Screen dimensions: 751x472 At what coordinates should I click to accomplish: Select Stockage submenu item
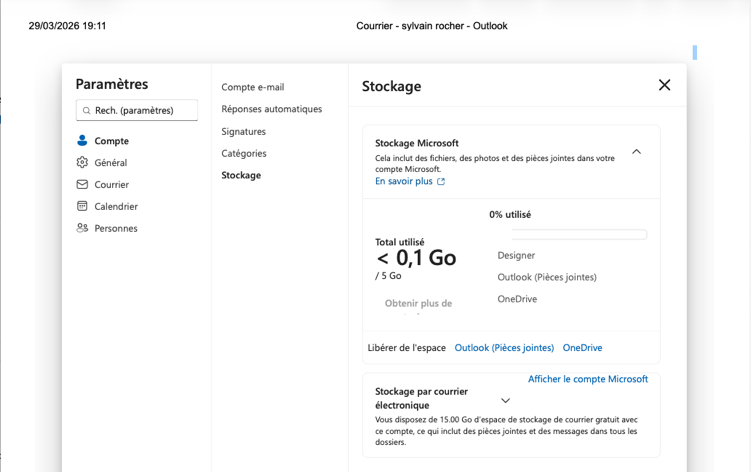point(241,175)
